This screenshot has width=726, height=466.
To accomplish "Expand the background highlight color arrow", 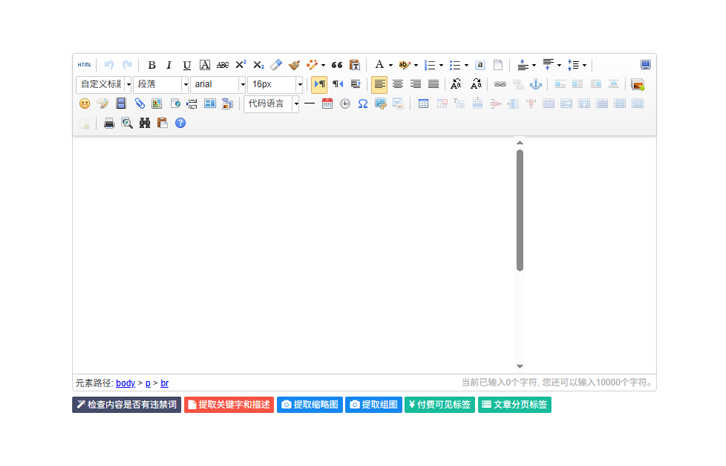I will pos(416,65).
